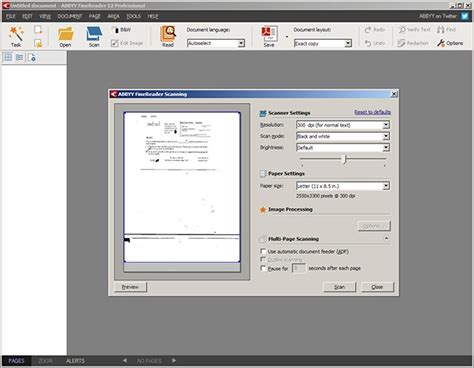Select the Alerts tab in status bar
The image size is (474, 368).
(x=75, y=360)
